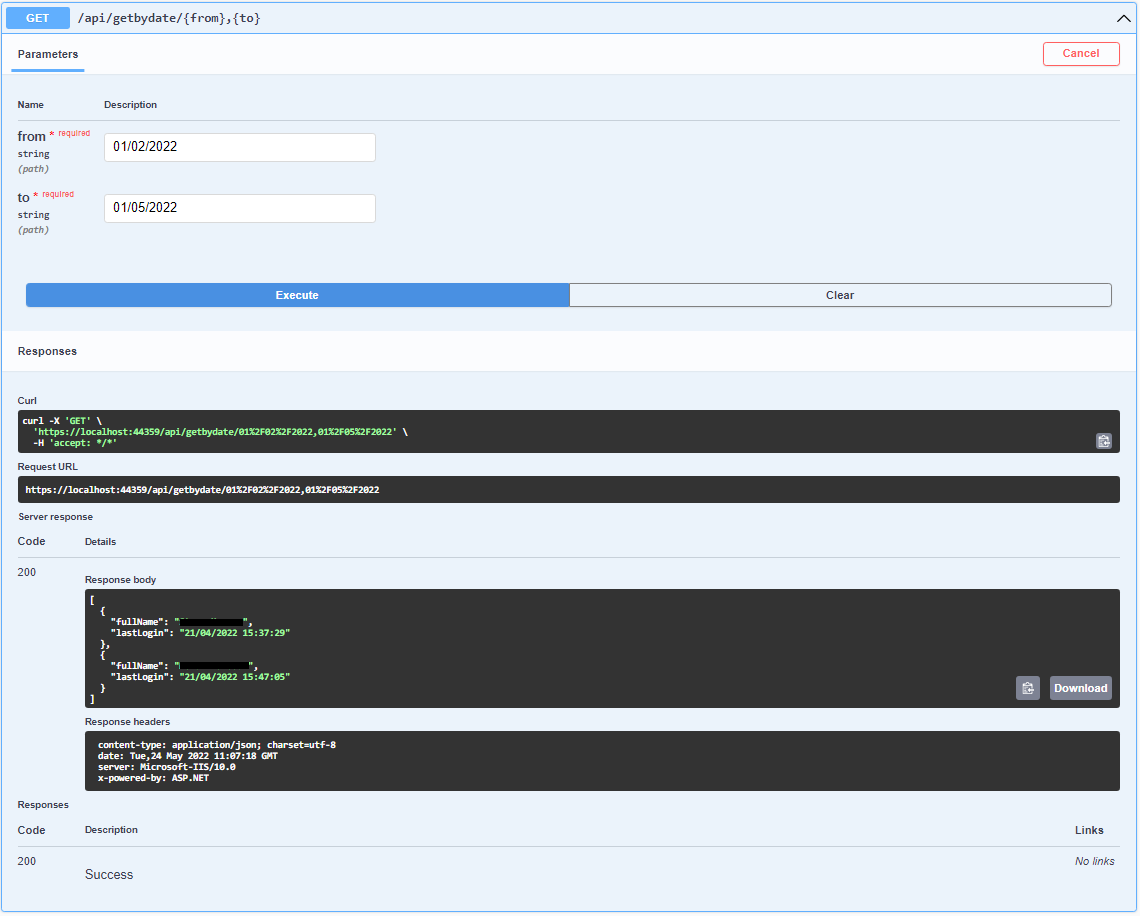Execute the API request
Viewport: 1140px width, 916px height.
(x=297, y=295)
